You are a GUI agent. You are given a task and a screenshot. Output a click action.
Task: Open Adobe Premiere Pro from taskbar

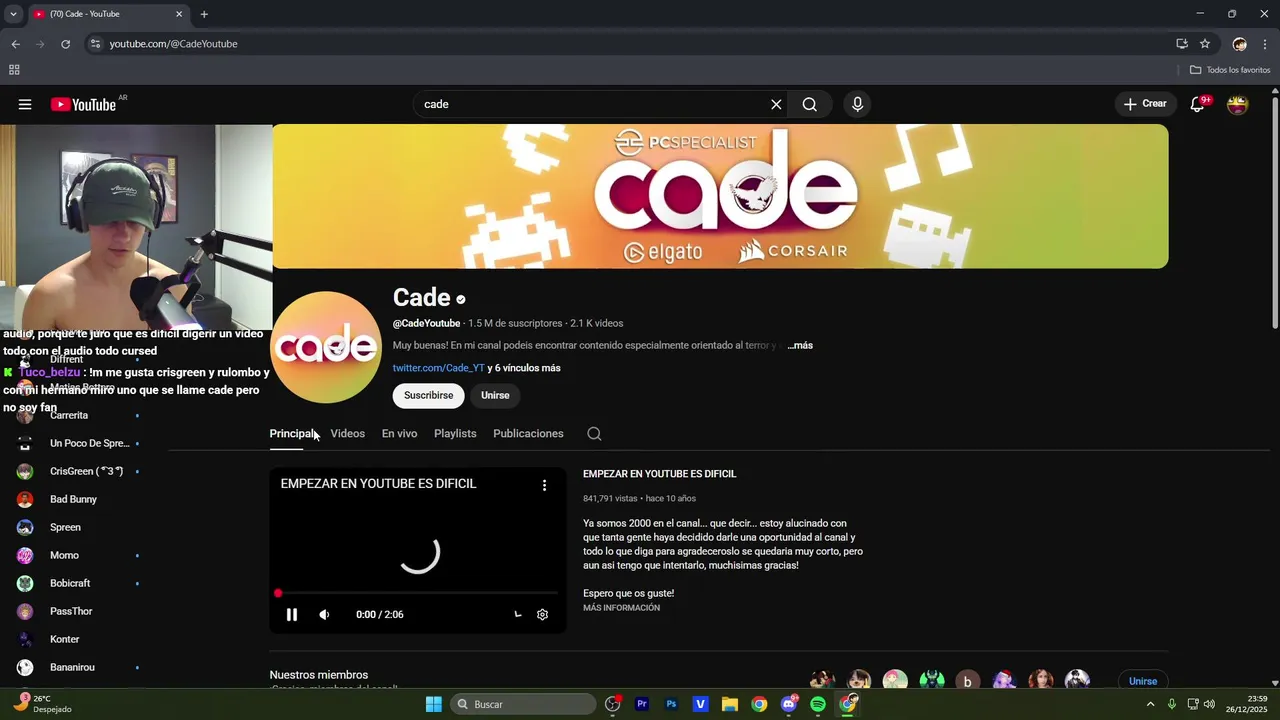pyautogui.click(x=642, y=704)
